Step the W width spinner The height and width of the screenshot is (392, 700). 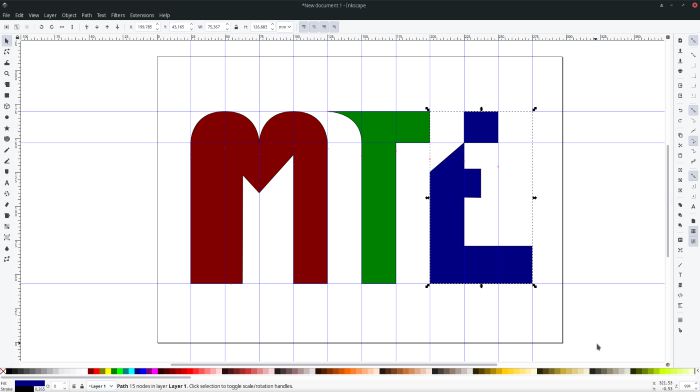227,27
